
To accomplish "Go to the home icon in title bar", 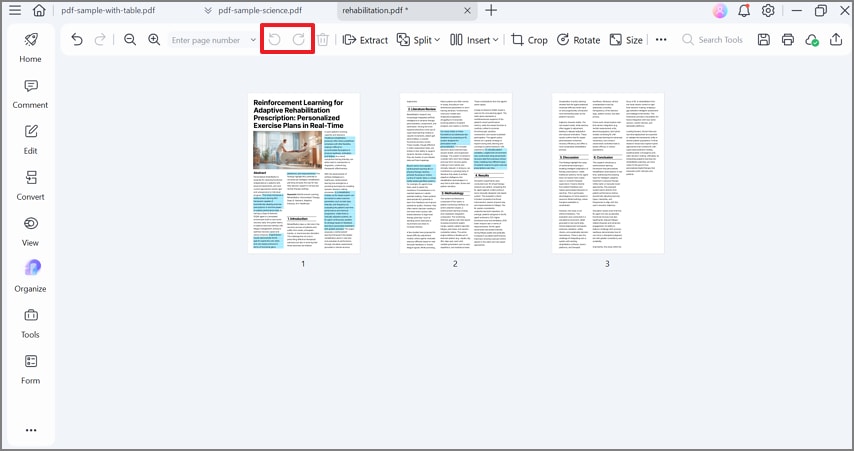I will coord(39,10).
